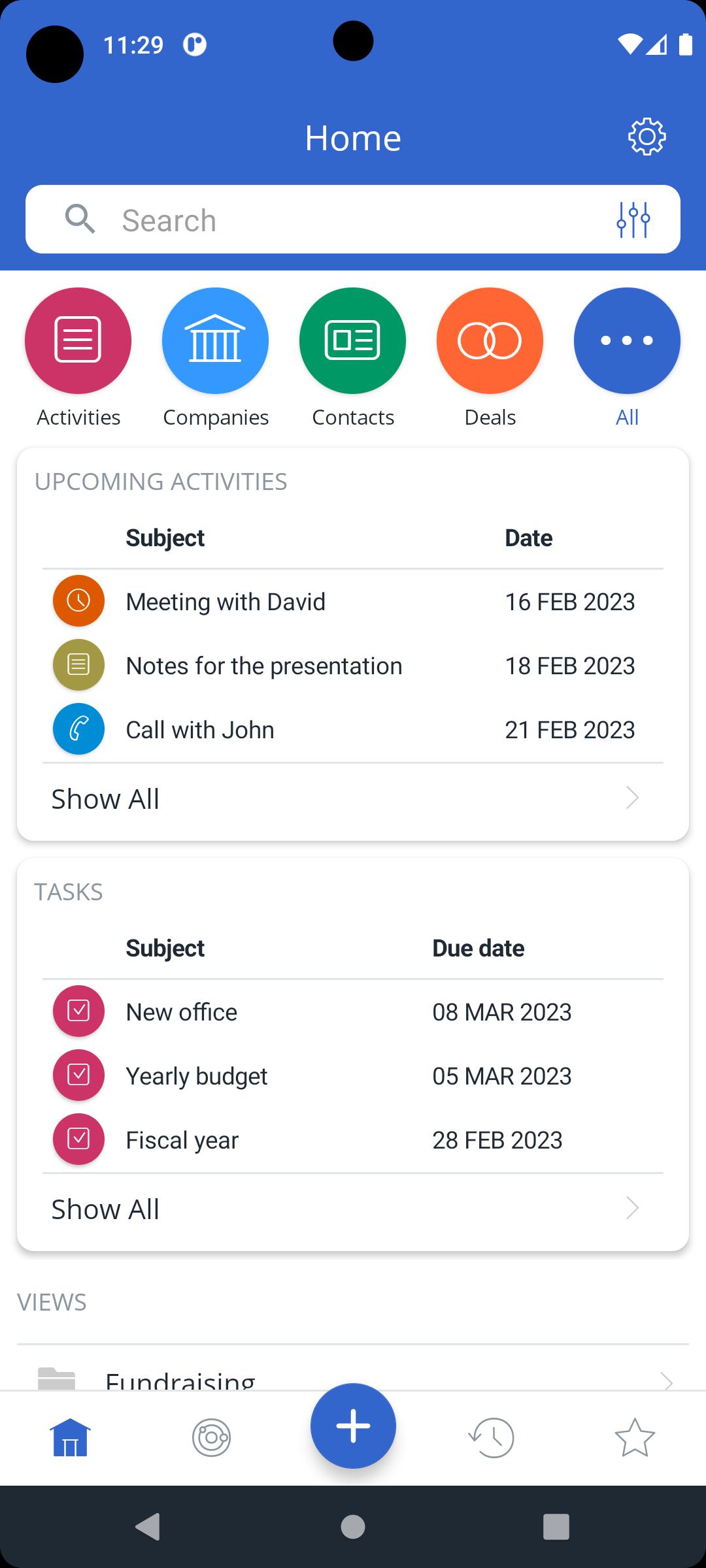Open the orange Deals icon
The height and width of the screenshot is (1568, 706).
pyautogui.click(x=490, y=340)
